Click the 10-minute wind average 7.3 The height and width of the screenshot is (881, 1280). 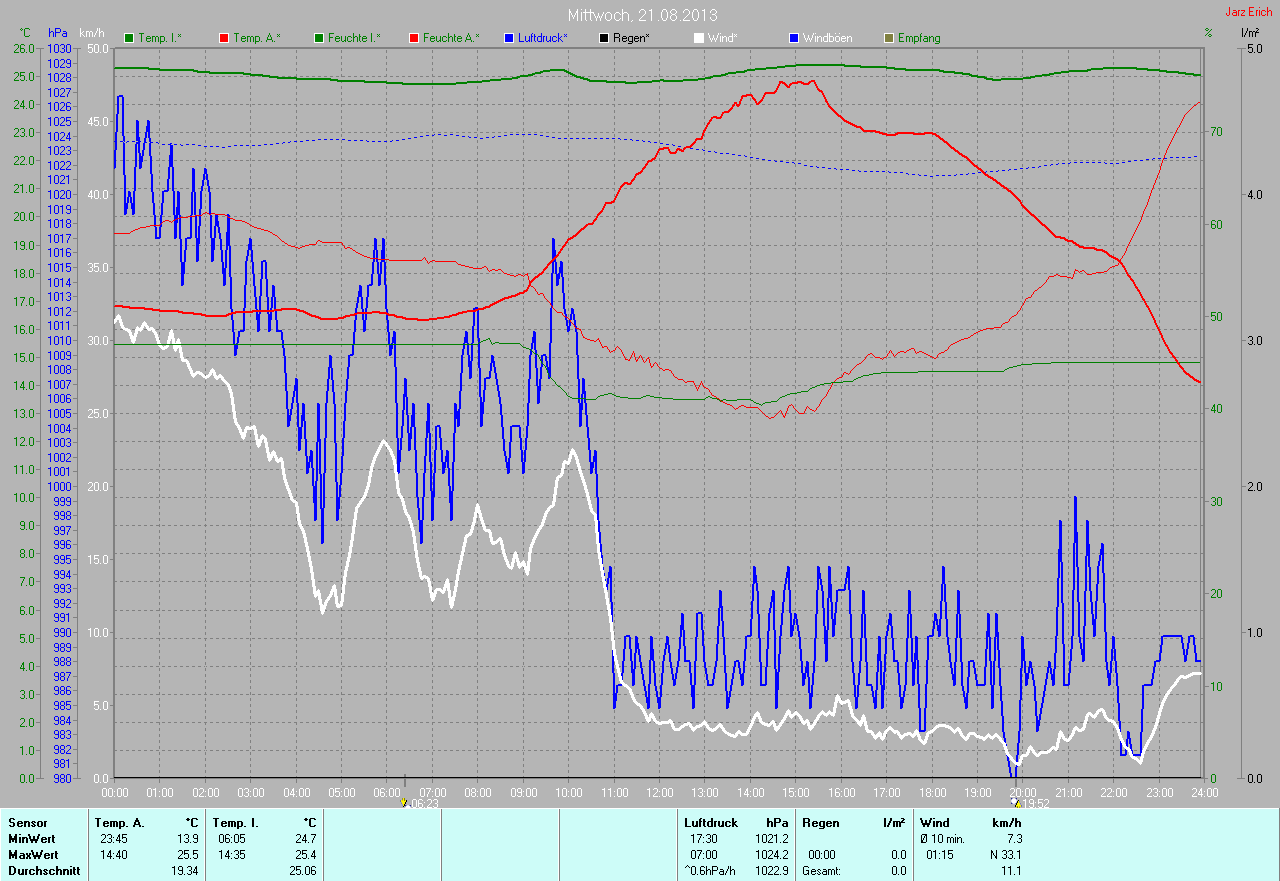(1013, 839)
